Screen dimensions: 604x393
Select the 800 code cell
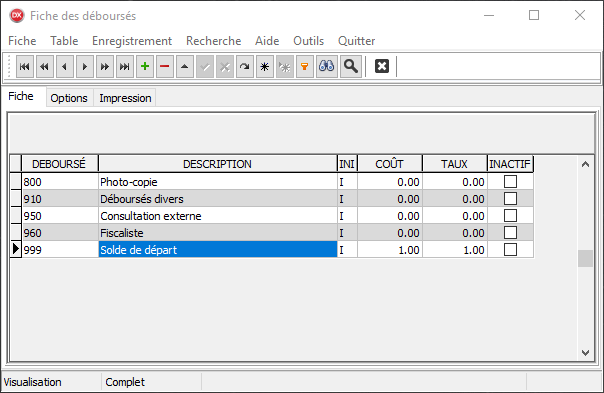60,182
